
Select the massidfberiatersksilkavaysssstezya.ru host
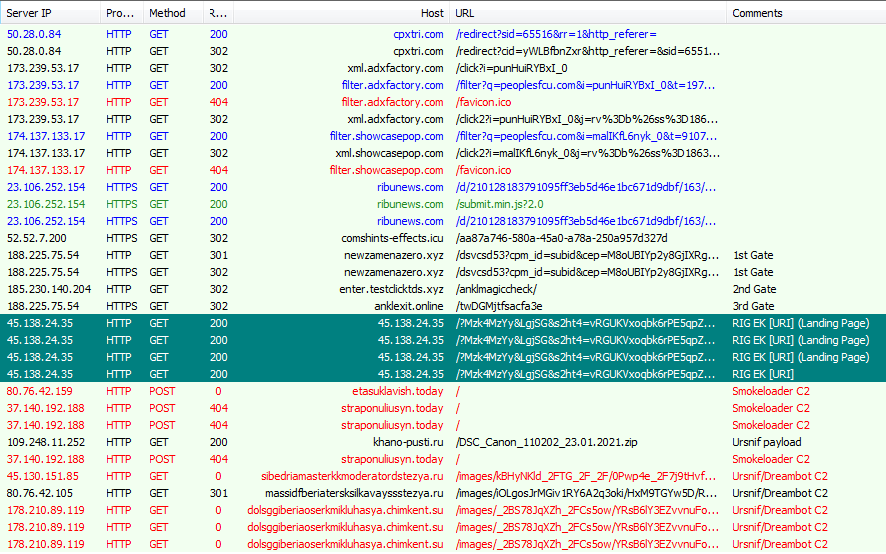coord(354,493)
